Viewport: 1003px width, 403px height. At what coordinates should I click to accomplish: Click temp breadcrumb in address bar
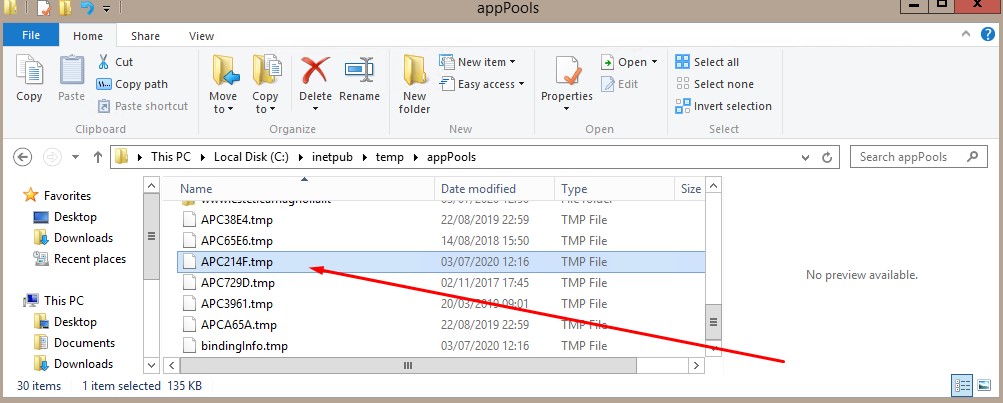point(390,157)
